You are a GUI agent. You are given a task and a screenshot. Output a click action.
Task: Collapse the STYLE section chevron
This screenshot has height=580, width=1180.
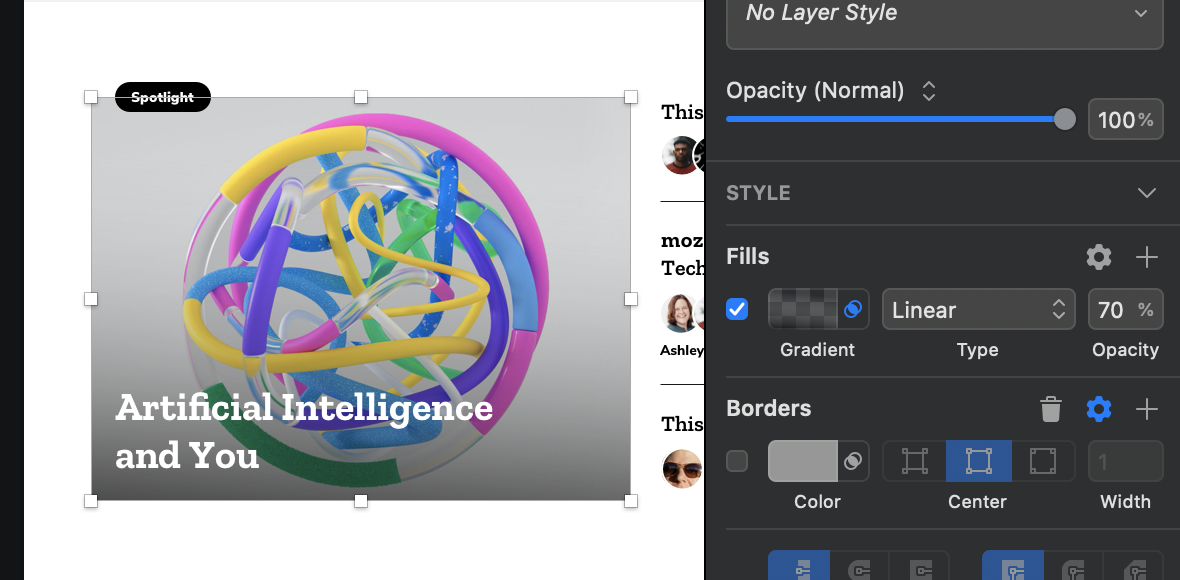(x=1146, y=193)
